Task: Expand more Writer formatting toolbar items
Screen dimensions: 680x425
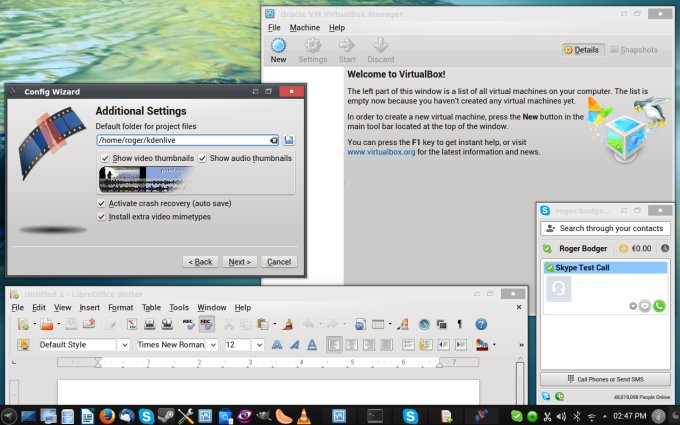Action: point(521,345)
